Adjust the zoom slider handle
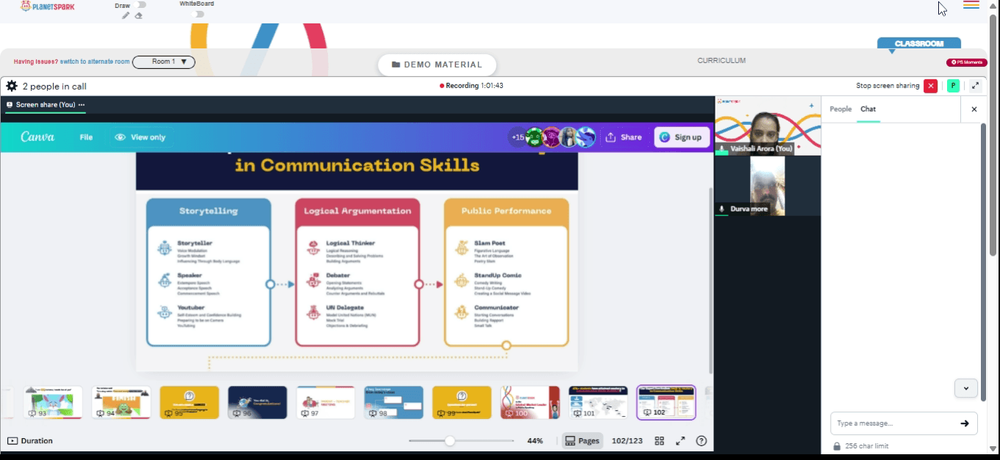1000x460 pixels. (450, 441)
